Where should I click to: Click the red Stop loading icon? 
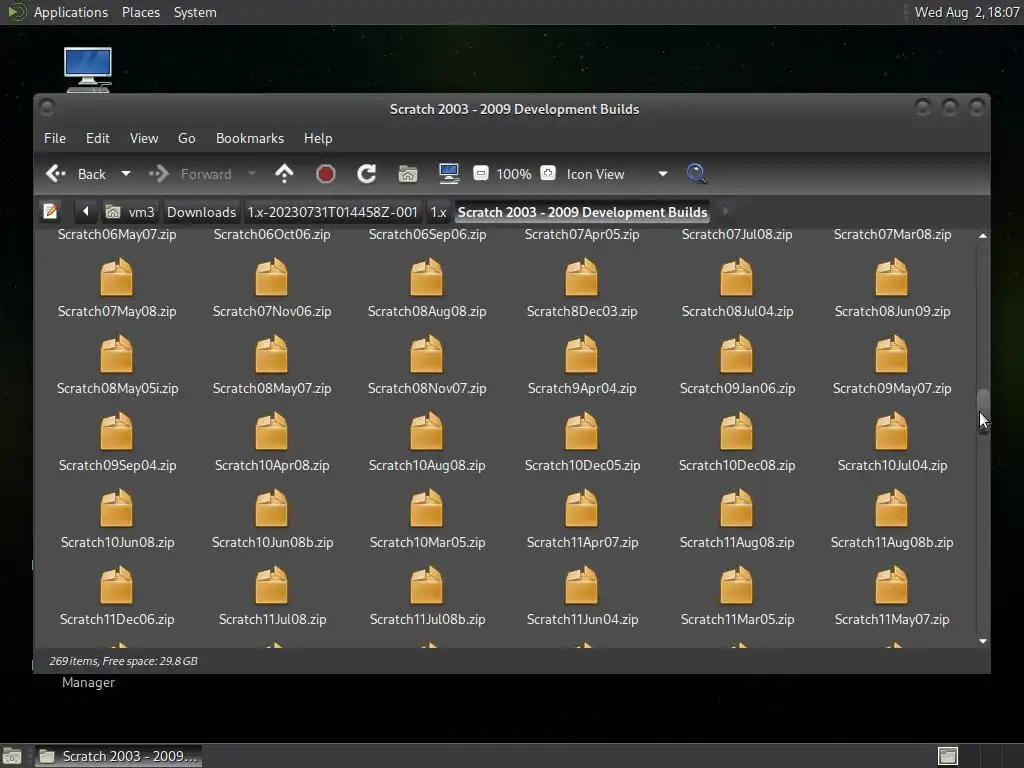tap(325, 174)
